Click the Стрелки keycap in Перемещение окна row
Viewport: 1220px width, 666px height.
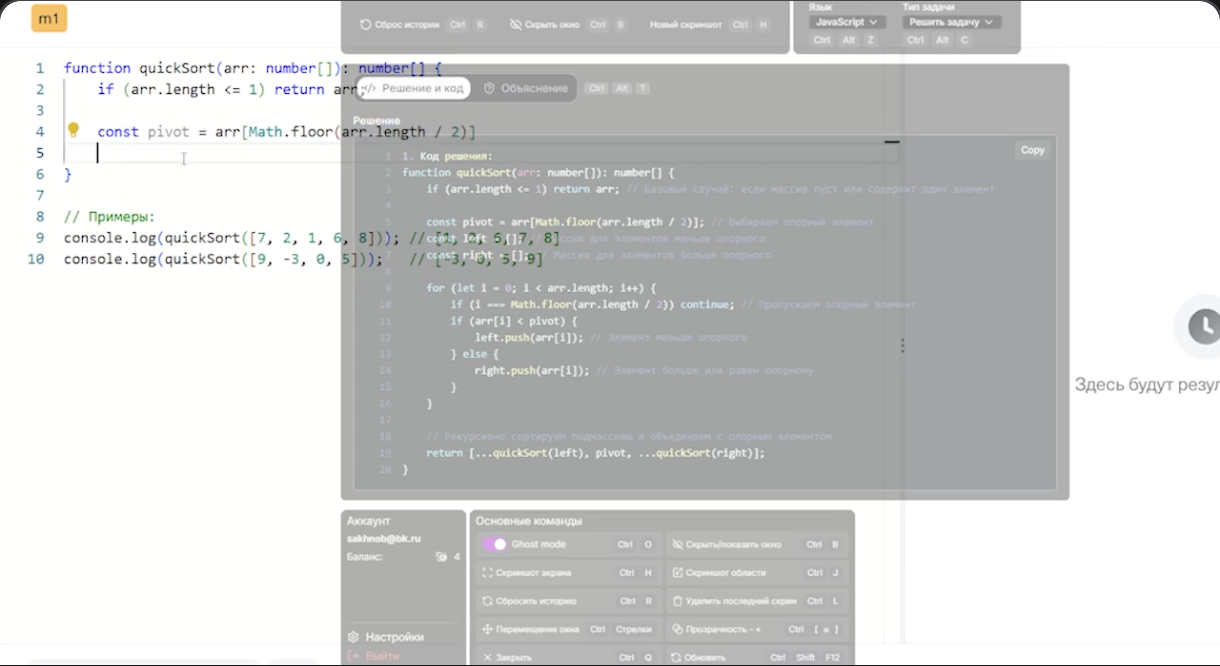(x=634, y=629)
